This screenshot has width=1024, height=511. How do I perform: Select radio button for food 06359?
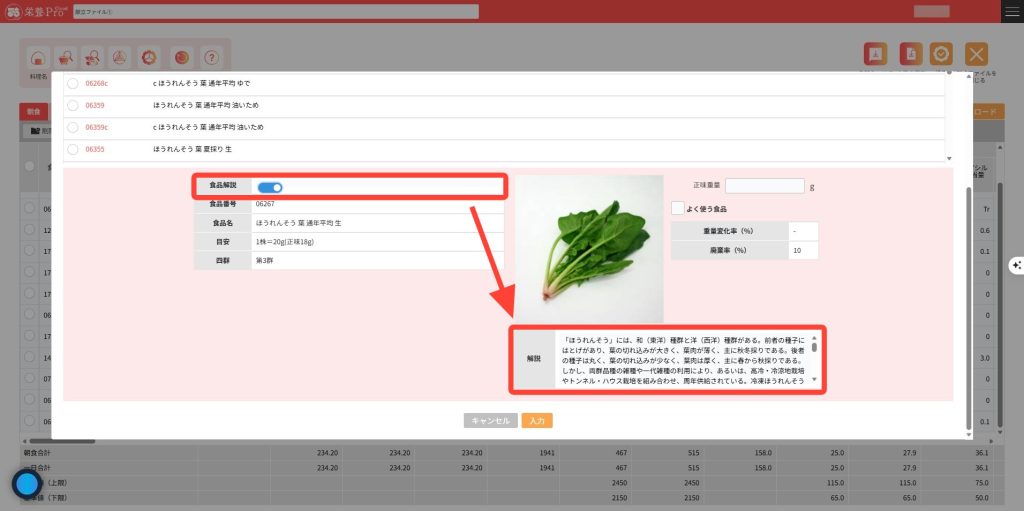[73, 105]
